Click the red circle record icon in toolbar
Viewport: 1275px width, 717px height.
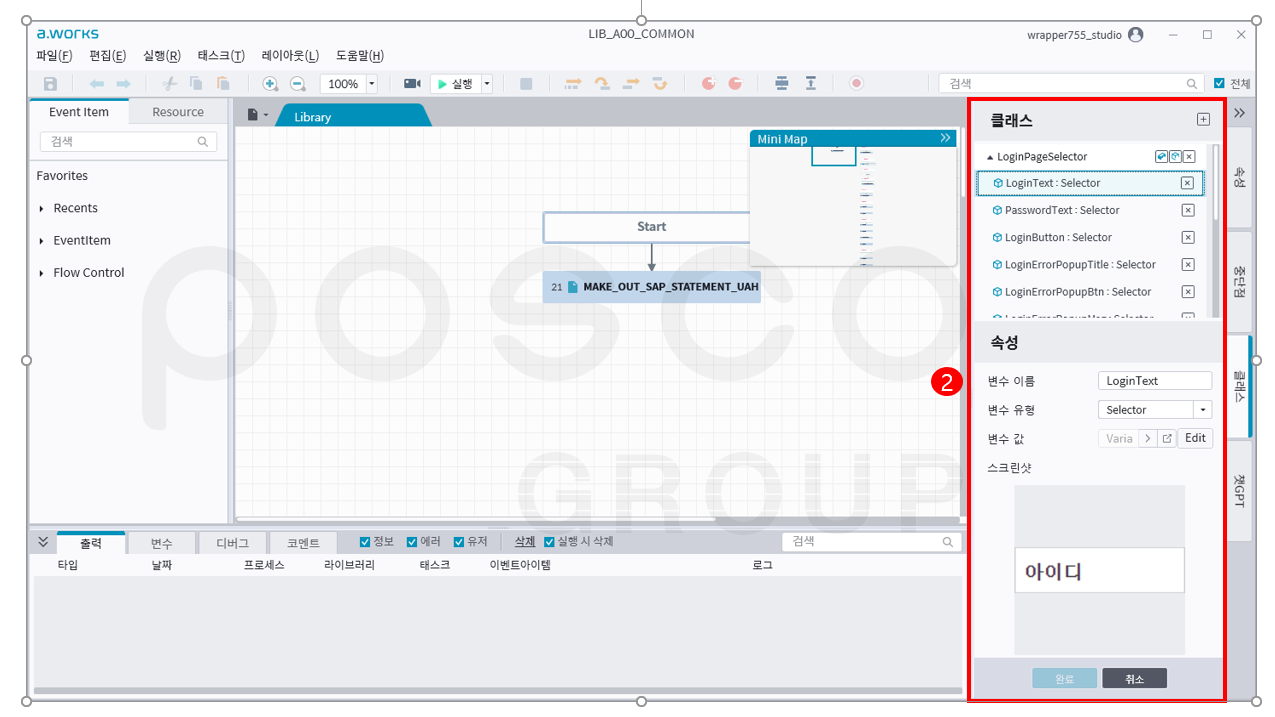click(856, 84)
